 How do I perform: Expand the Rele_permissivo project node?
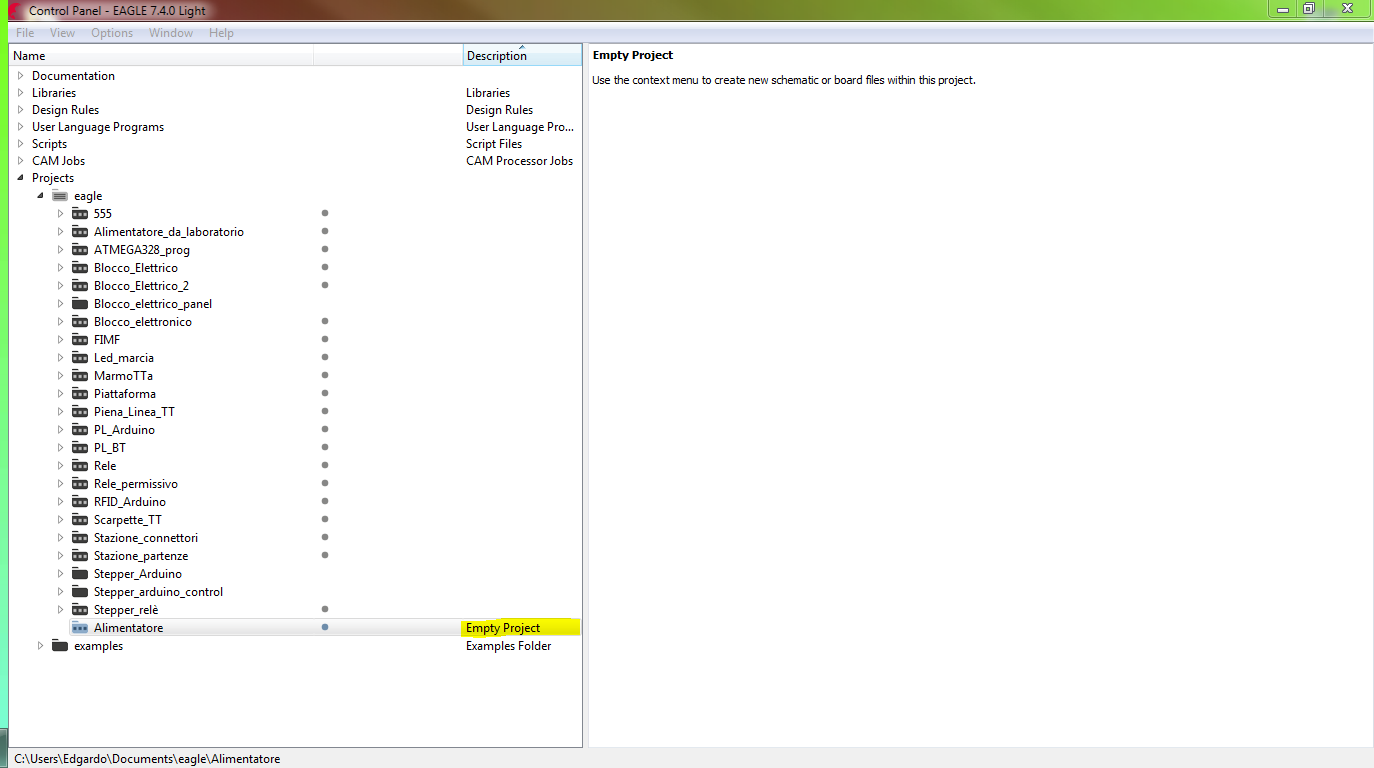[x=60, y=484]
